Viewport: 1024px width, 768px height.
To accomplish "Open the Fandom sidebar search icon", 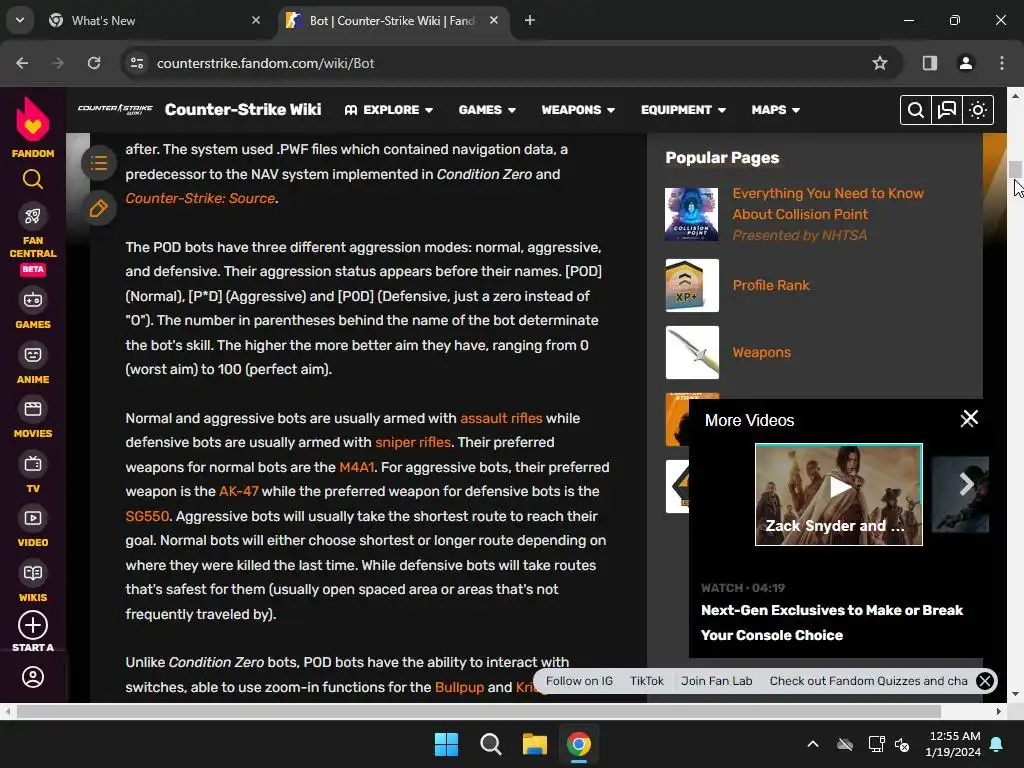I will coord(33,179).
